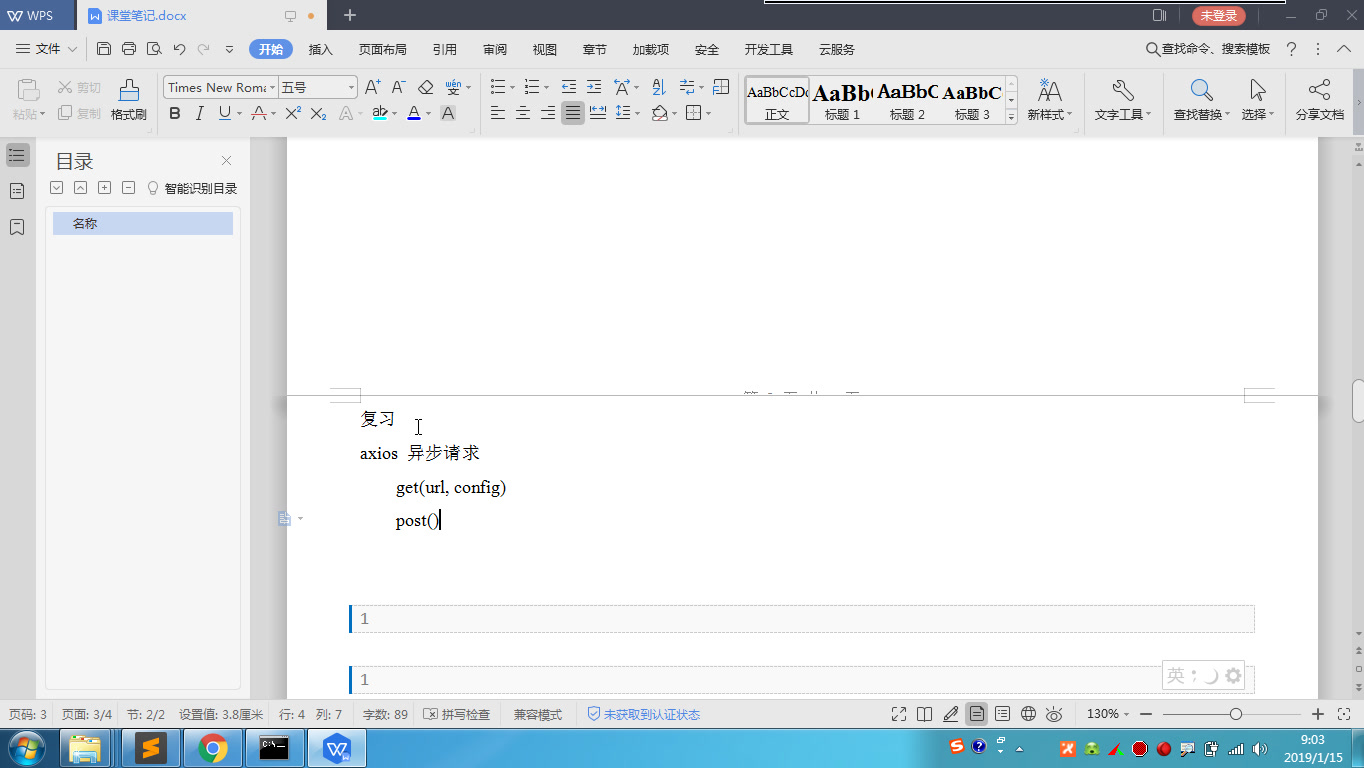Screen dimensions: 1364x768
Task: Undo the last action
Action: pyautogui.click(x=180, y=49)
